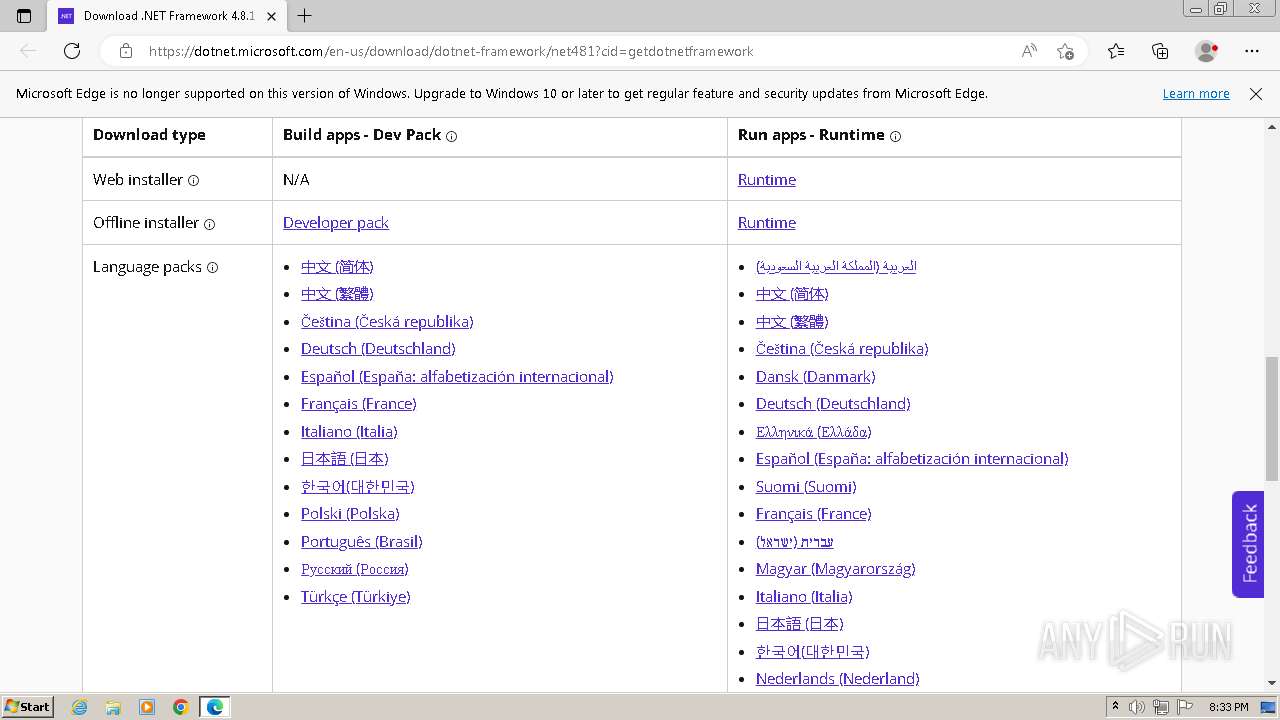Launch Chrome from the taskbar

click(180, 707)
